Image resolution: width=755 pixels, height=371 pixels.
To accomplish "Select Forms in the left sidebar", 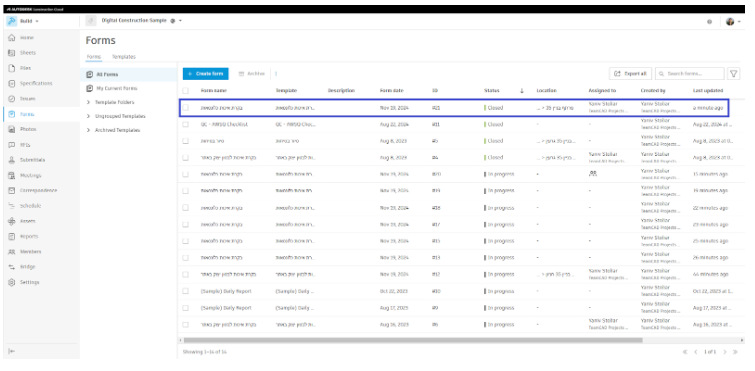I will point(26,114).
